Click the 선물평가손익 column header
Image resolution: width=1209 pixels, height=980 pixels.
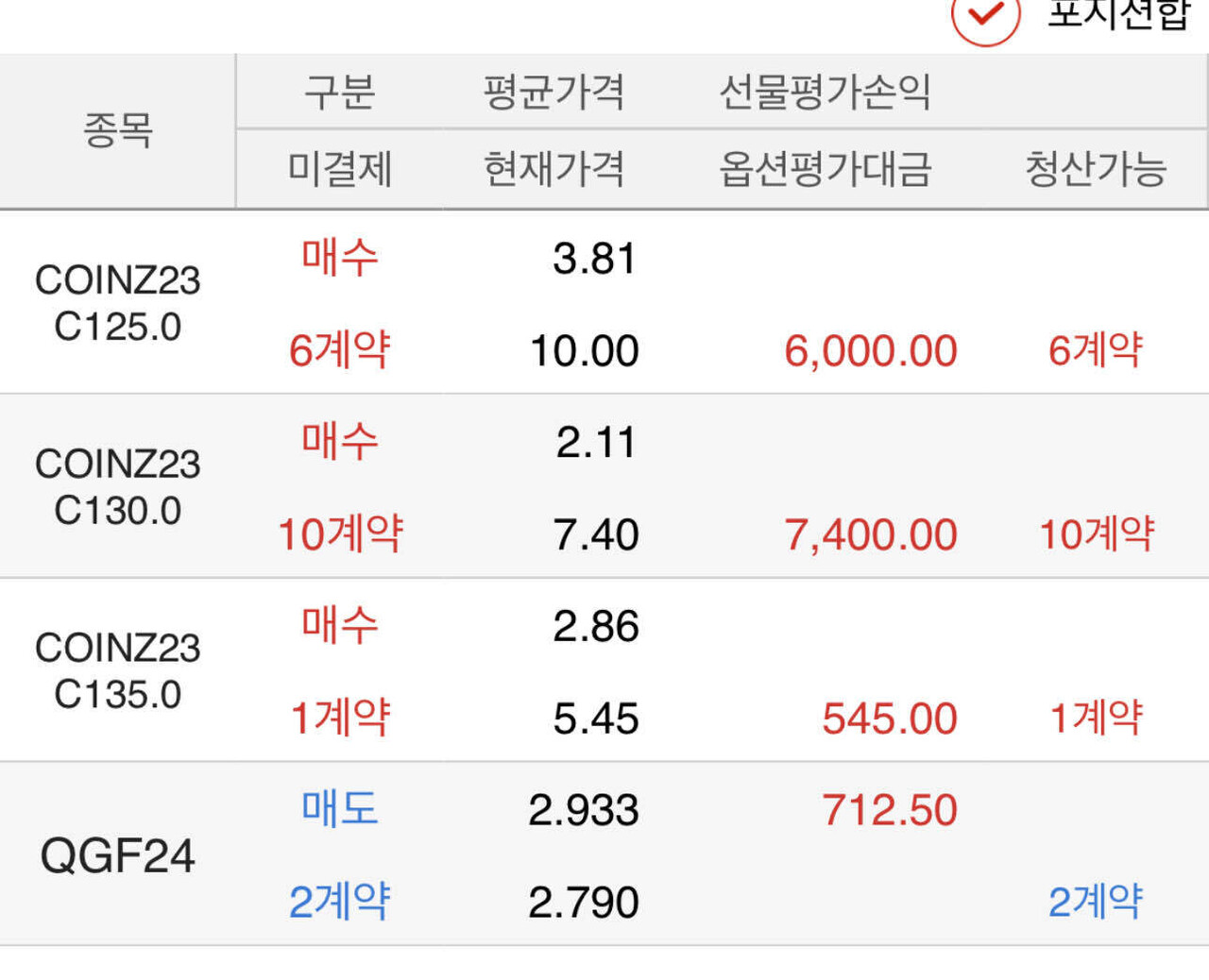826,92
